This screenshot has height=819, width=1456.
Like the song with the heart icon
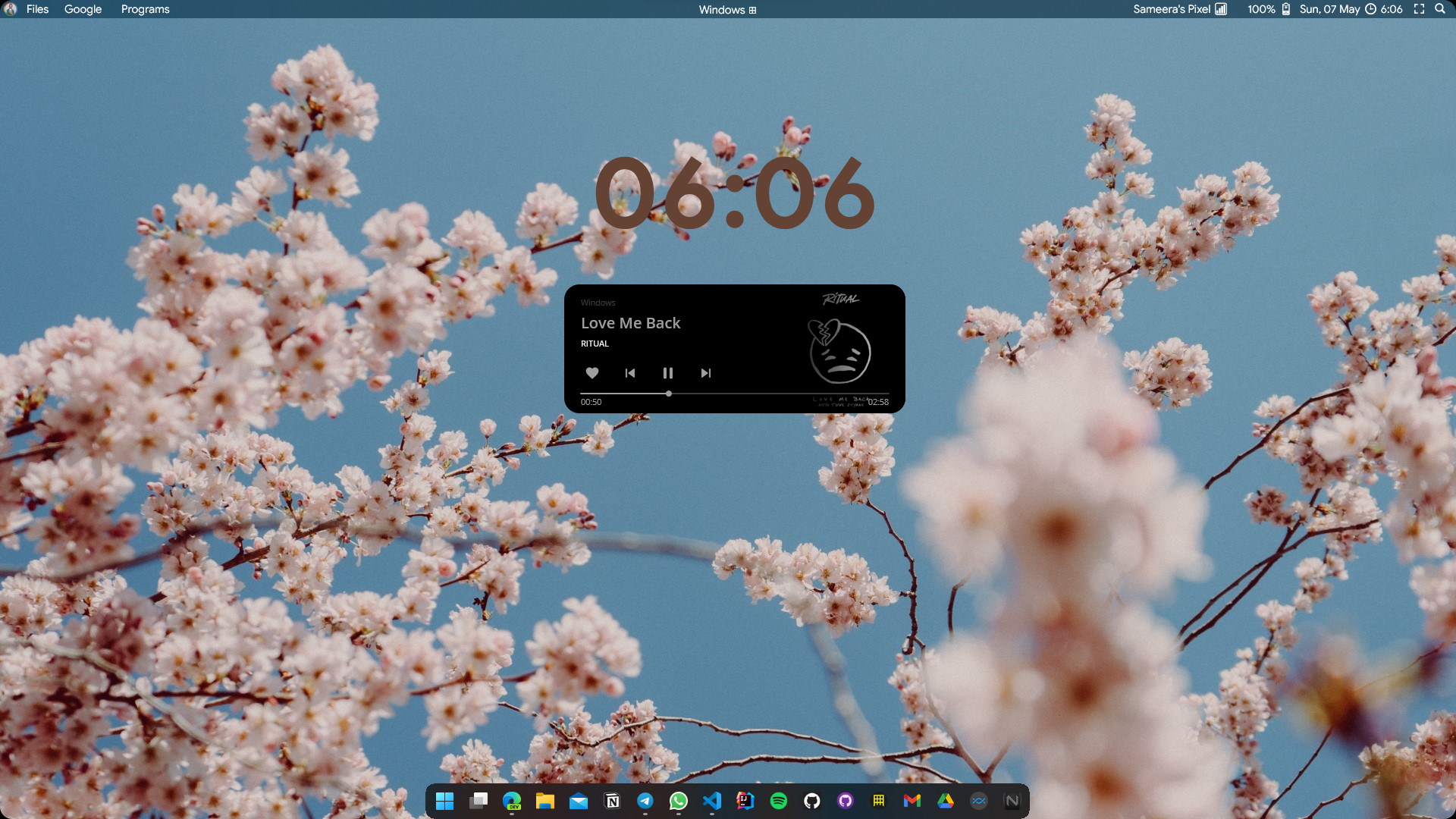pos(592,373)
